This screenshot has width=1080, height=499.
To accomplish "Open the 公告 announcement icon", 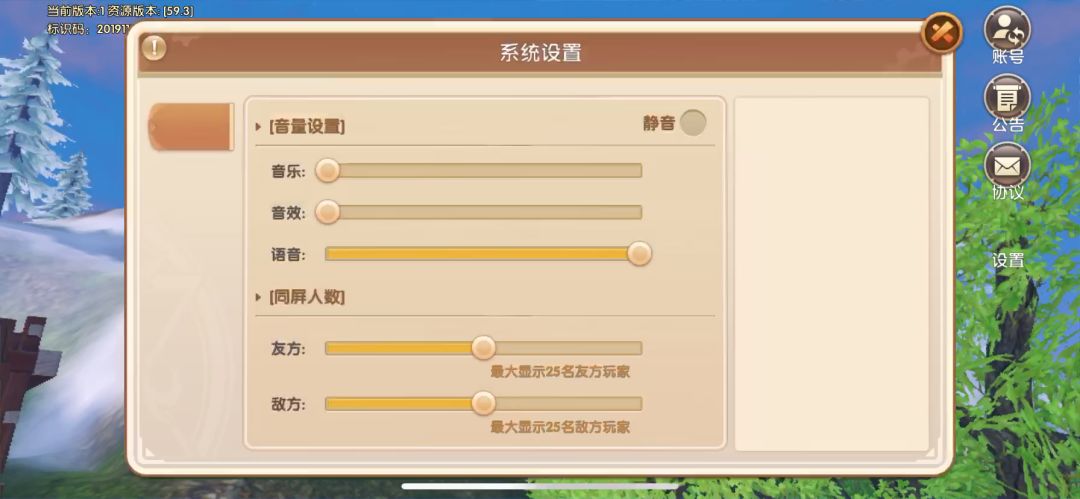I will [1007, 98].
